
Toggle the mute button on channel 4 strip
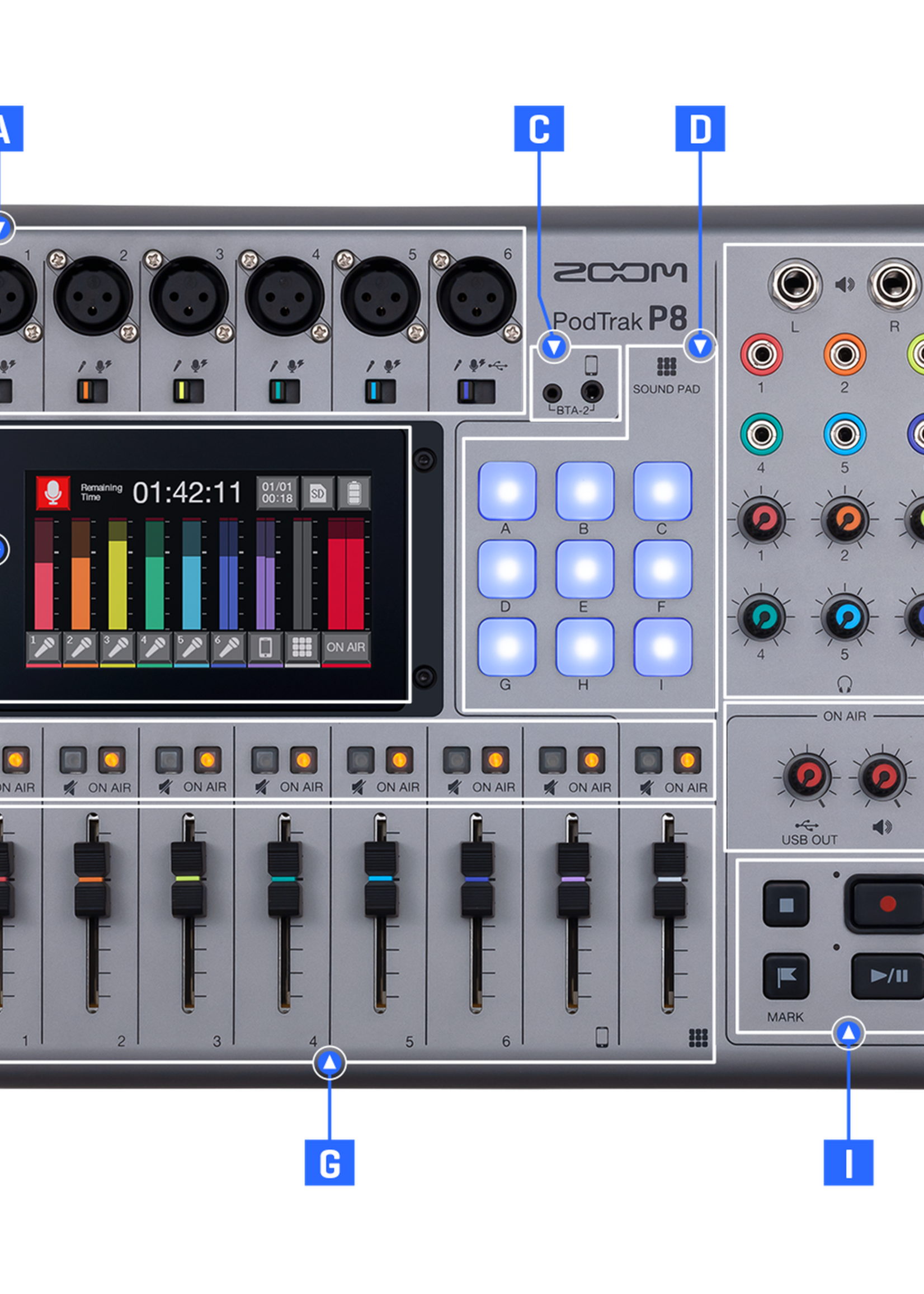coord(265,760)
